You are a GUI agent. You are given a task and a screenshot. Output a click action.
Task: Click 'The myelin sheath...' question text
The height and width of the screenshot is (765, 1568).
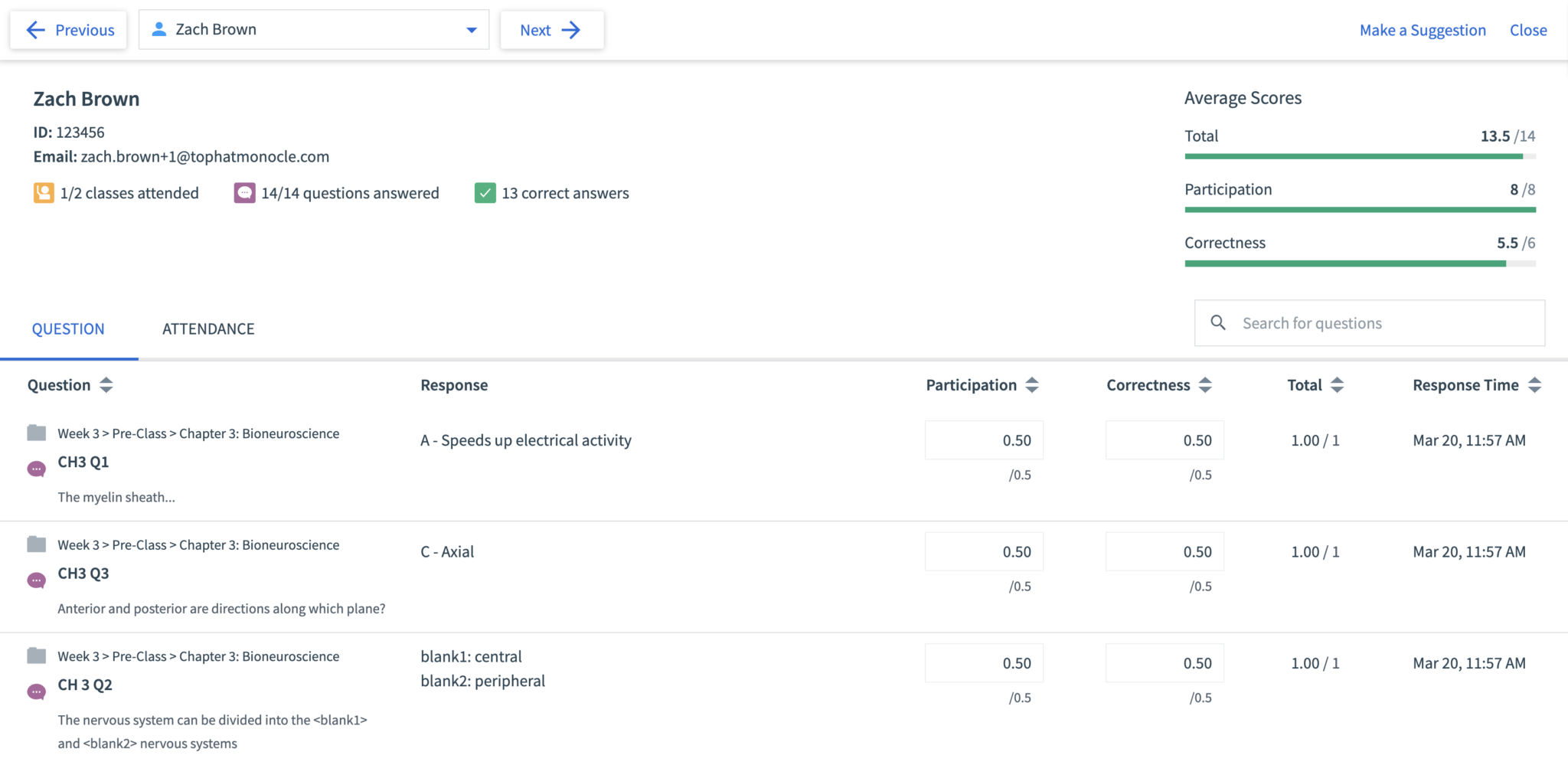[116, 497]
